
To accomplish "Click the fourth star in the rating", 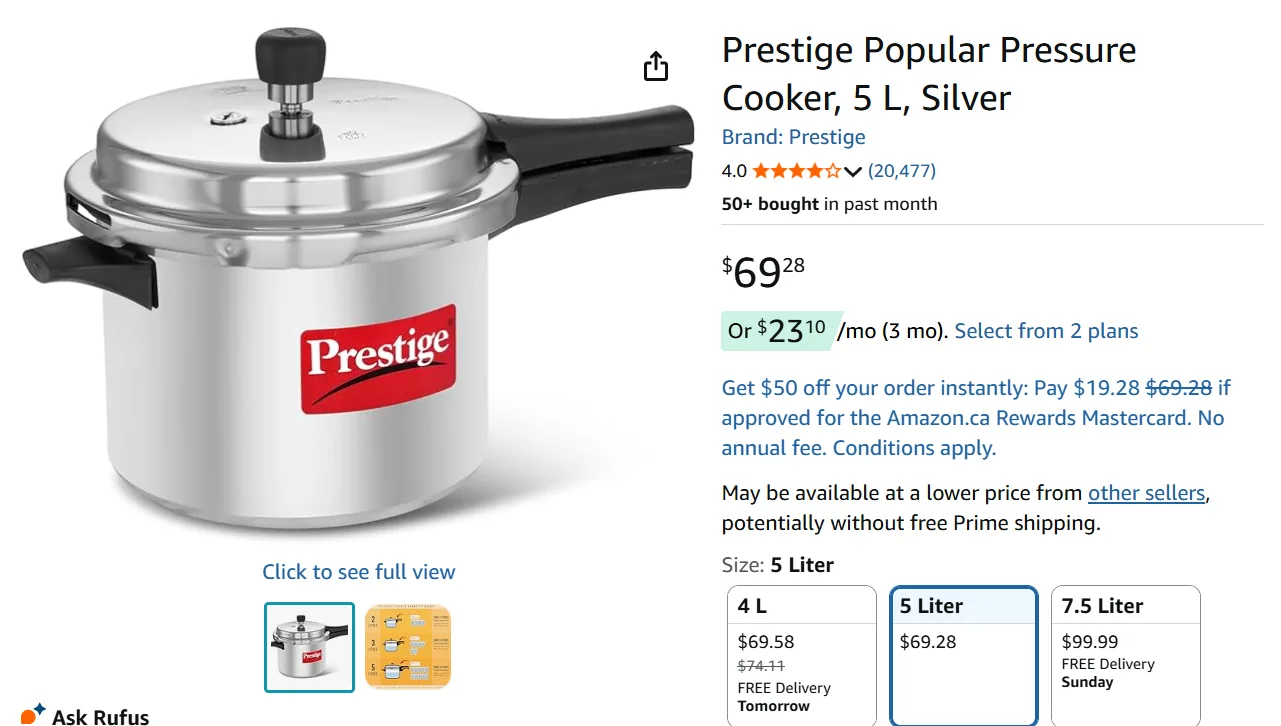I will [x=815, y=170].
